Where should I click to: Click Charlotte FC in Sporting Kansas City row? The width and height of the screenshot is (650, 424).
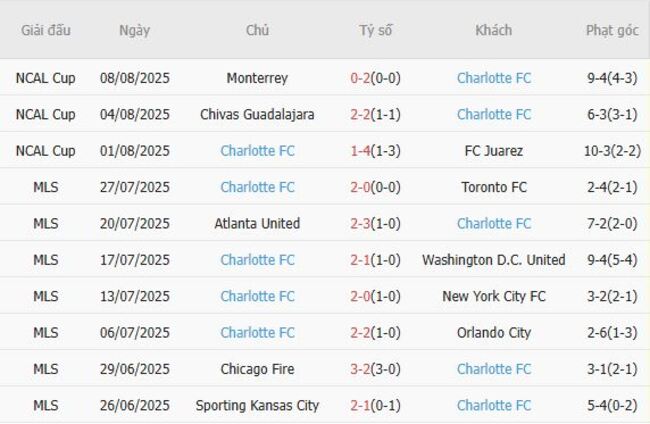point(494,405)
